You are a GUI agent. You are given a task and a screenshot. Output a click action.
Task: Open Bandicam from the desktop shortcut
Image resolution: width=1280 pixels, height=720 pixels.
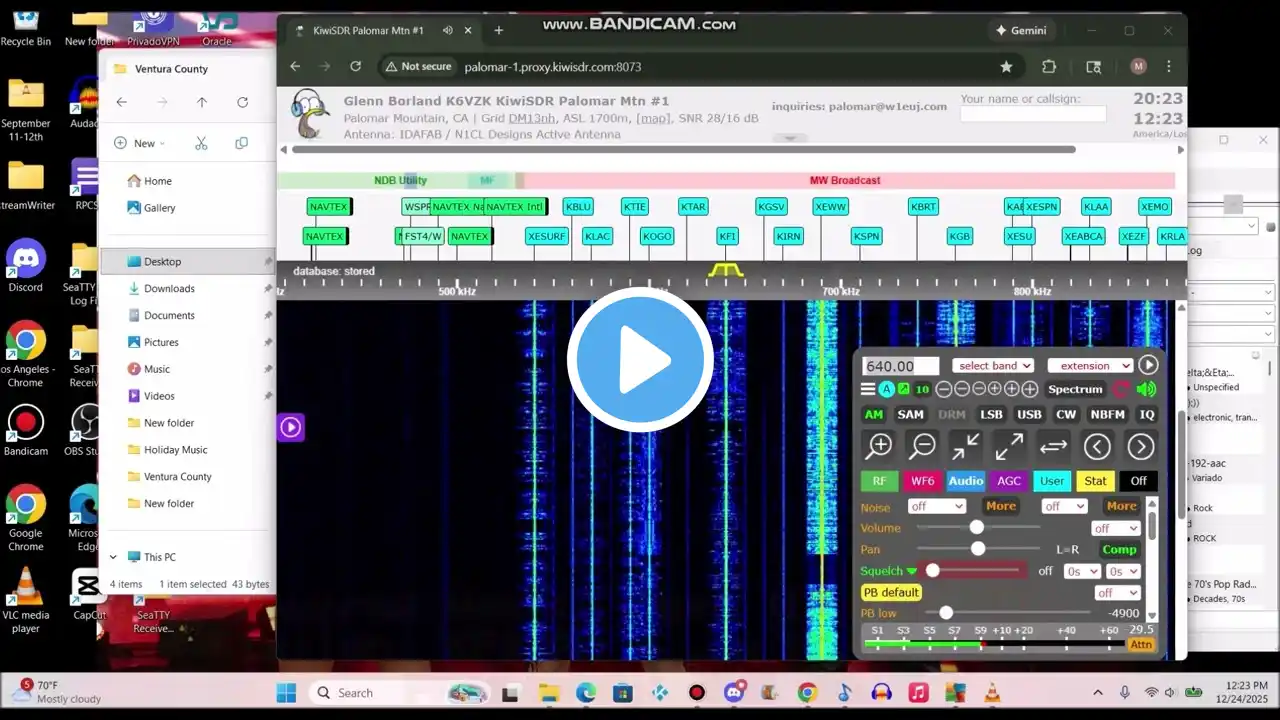(x=25, y=430)
